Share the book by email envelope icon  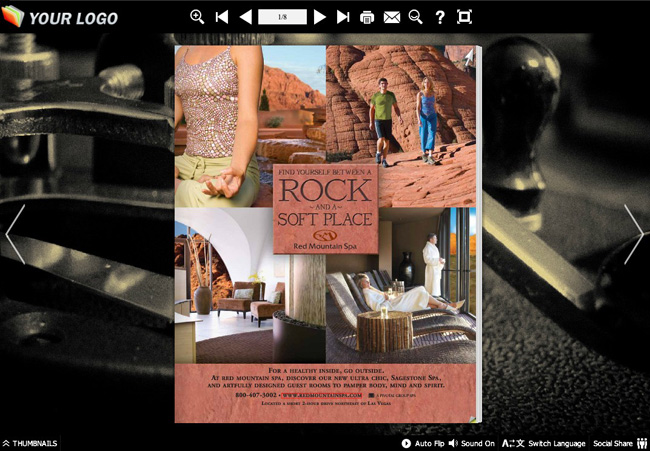coord(392,17)
